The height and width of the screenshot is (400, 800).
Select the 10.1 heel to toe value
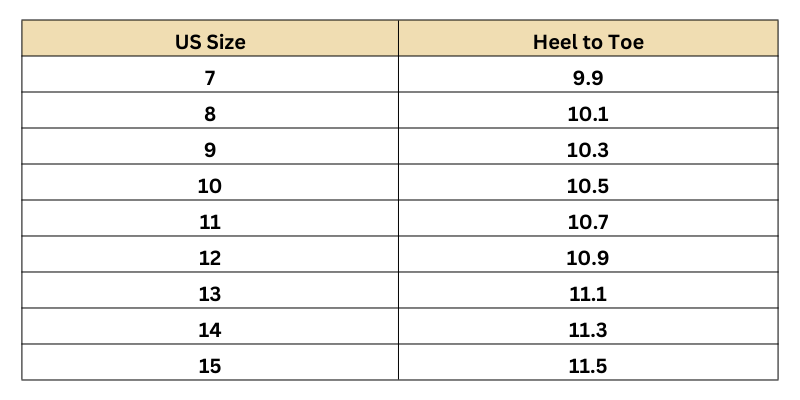click(x=588, y=114)
